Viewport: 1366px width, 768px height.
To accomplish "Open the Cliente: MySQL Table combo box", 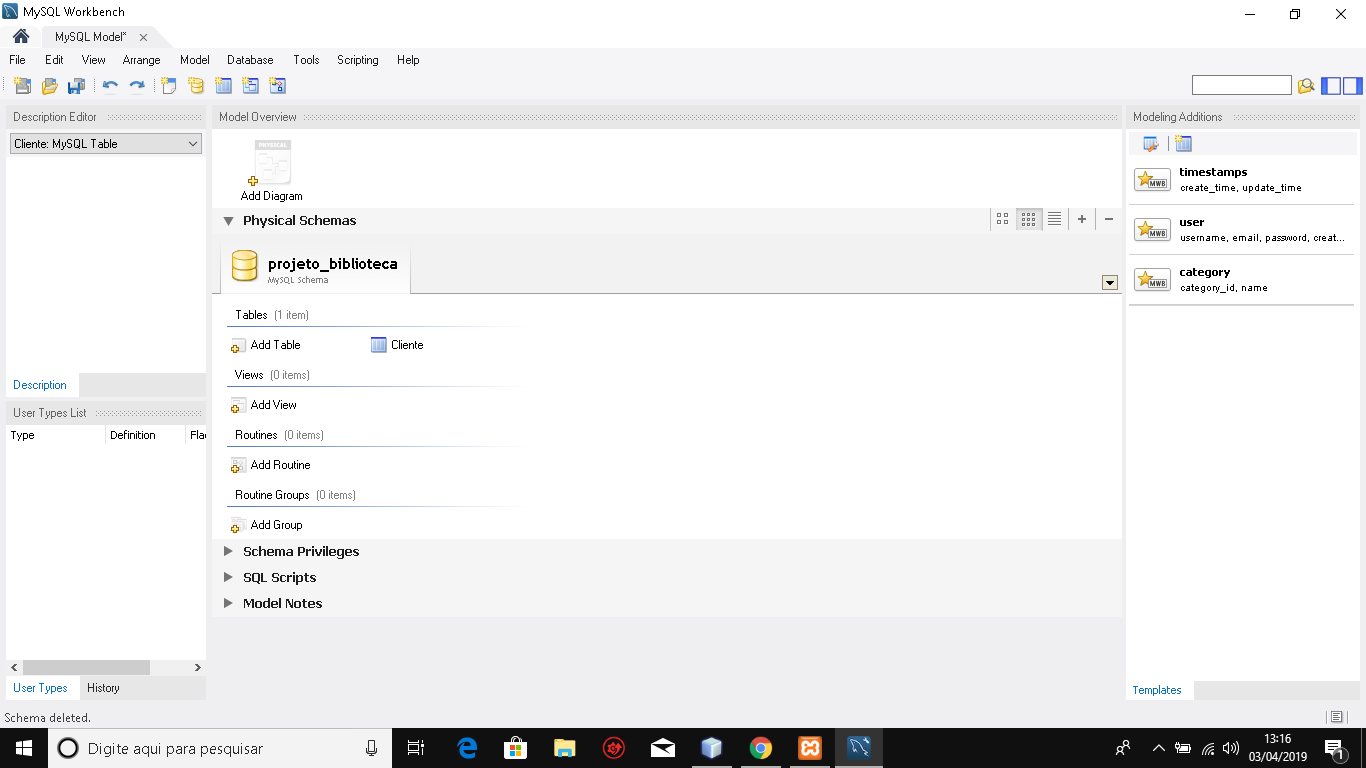I will 106,144.
